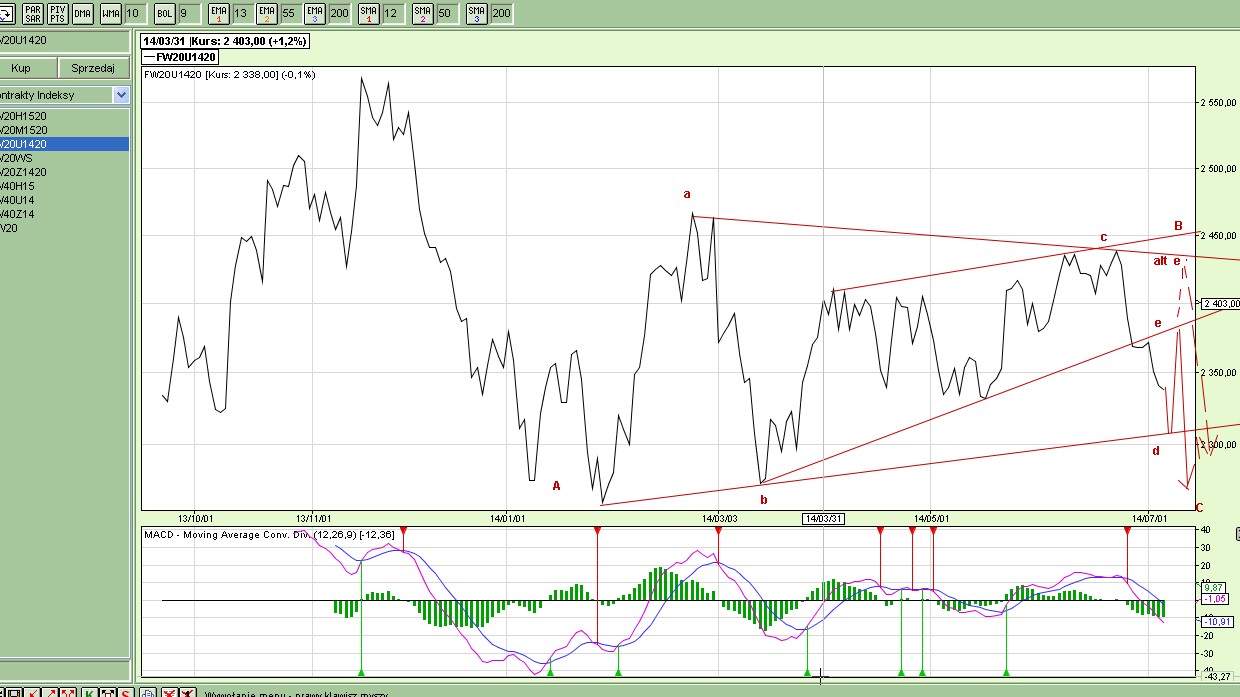Enable the DMA indicator button
This screenshot has width=1240, height=697.
tap(83, 14)
